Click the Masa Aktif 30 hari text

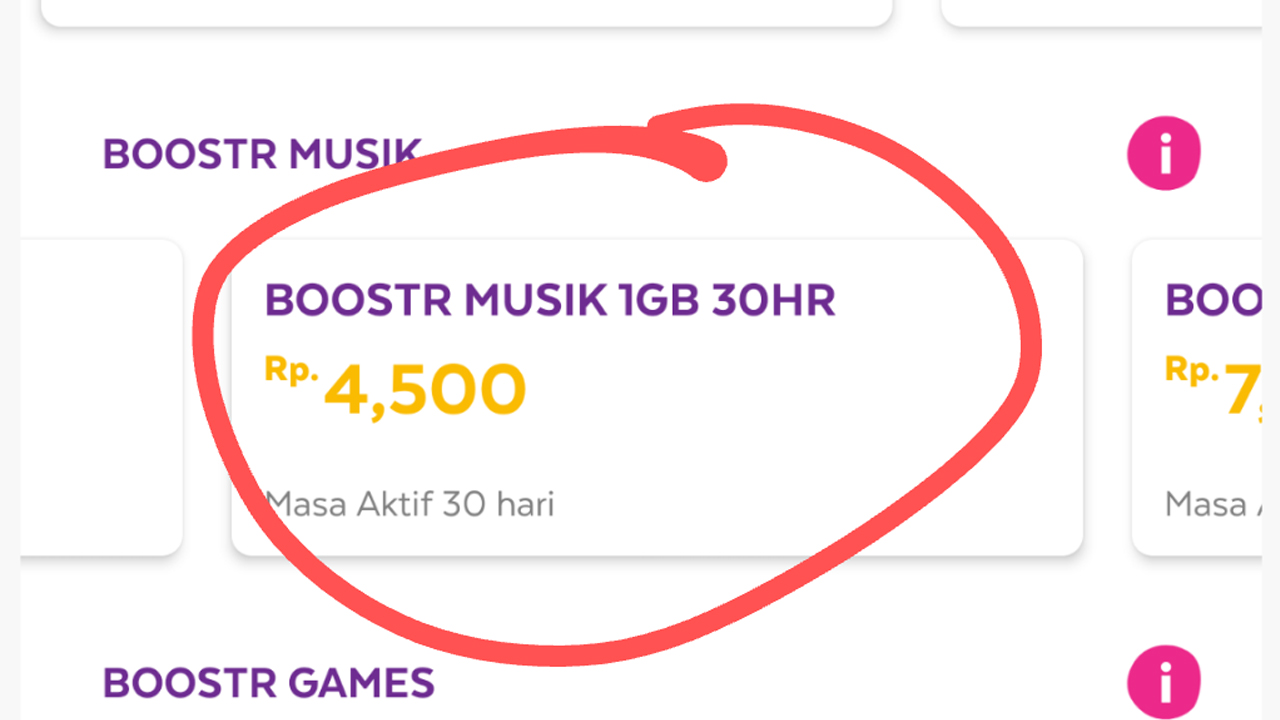pos(410,504)
